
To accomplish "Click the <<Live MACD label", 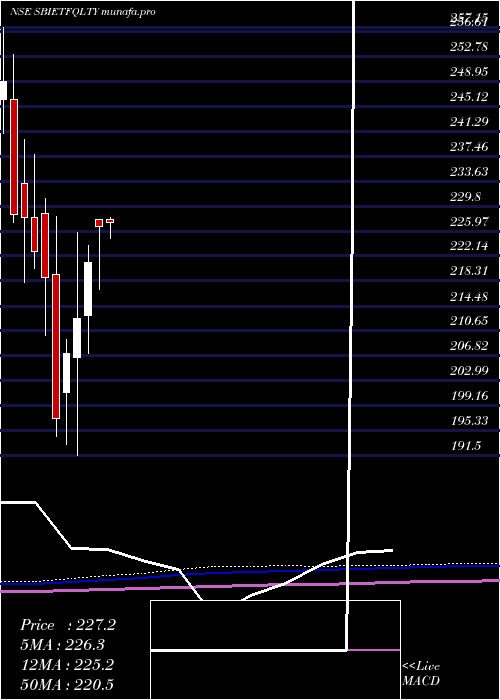I will (421, 673).
